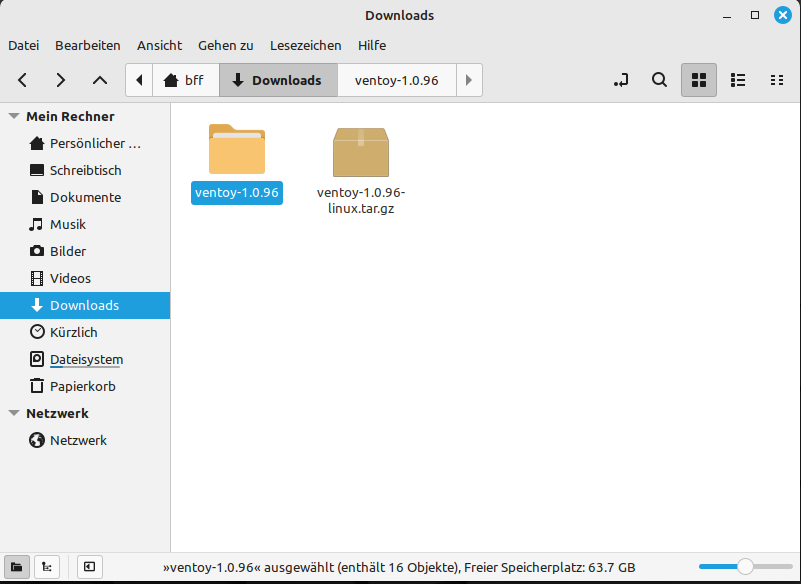Select the ventoy-1.0.96-linux.tar.gz archive icon
Viewport: 801px width, 584px height.
[x=361, y=152]
